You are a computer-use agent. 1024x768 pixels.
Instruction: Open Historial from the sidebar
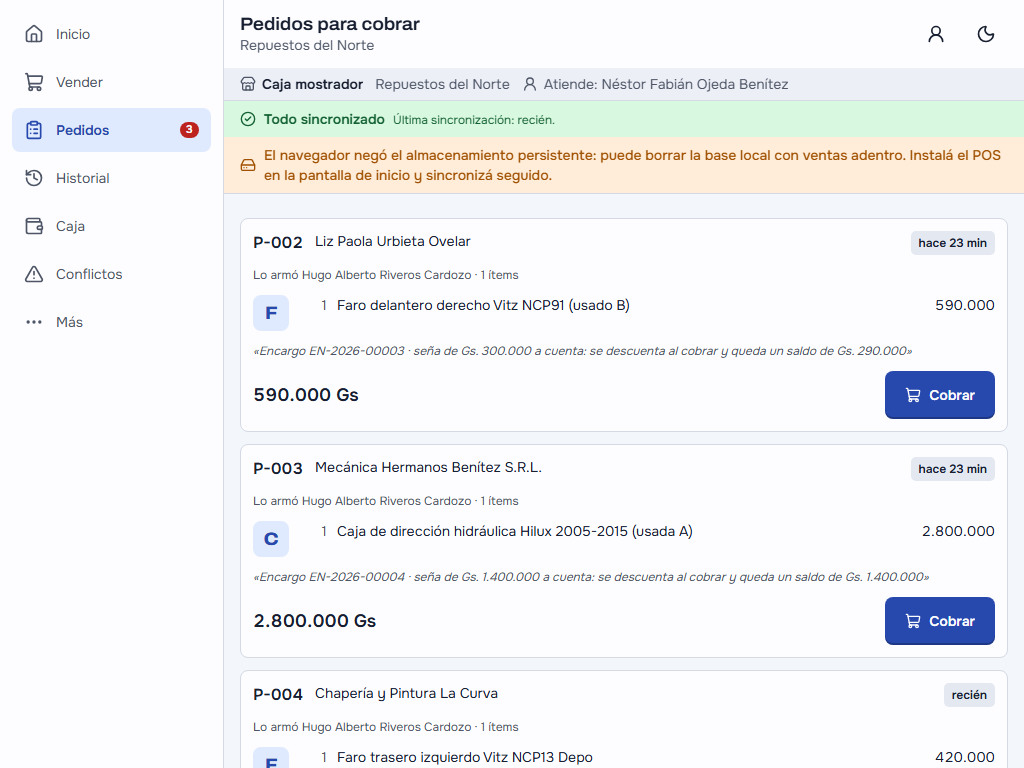click(111, 178)
